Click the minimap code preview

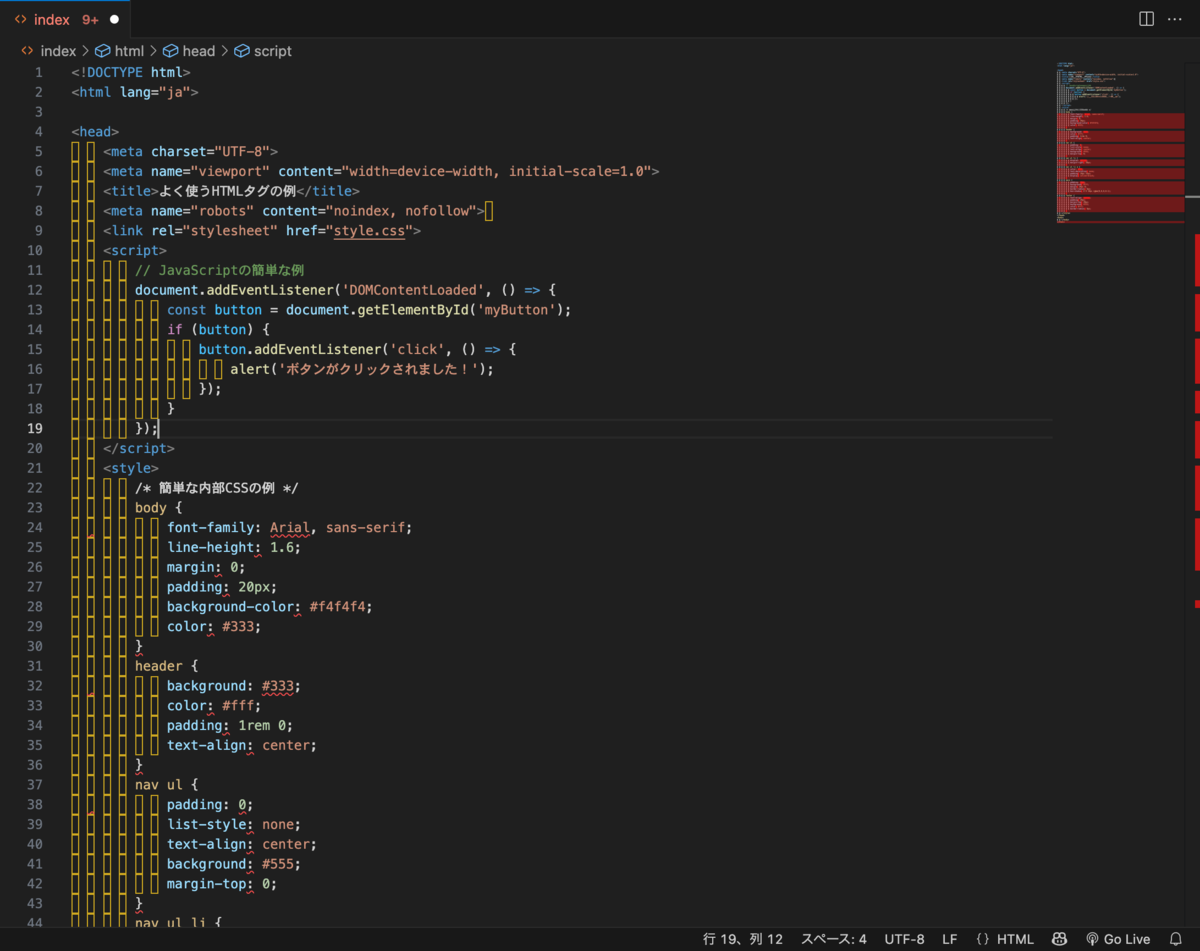click(1120, 142)
